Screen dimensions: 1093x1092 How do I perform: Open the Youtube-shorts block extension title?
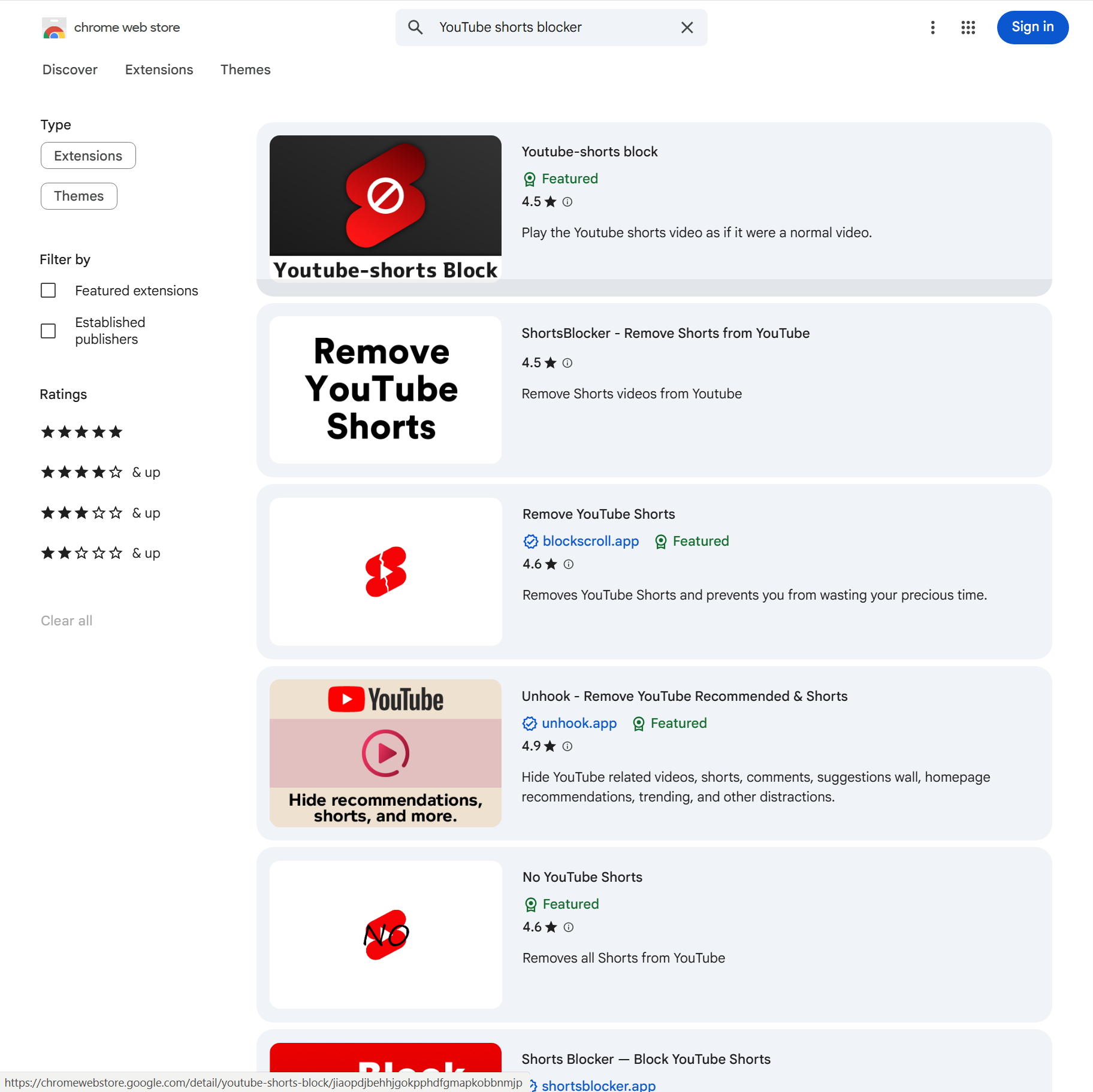pyautogui.click(x=590, y=152)
